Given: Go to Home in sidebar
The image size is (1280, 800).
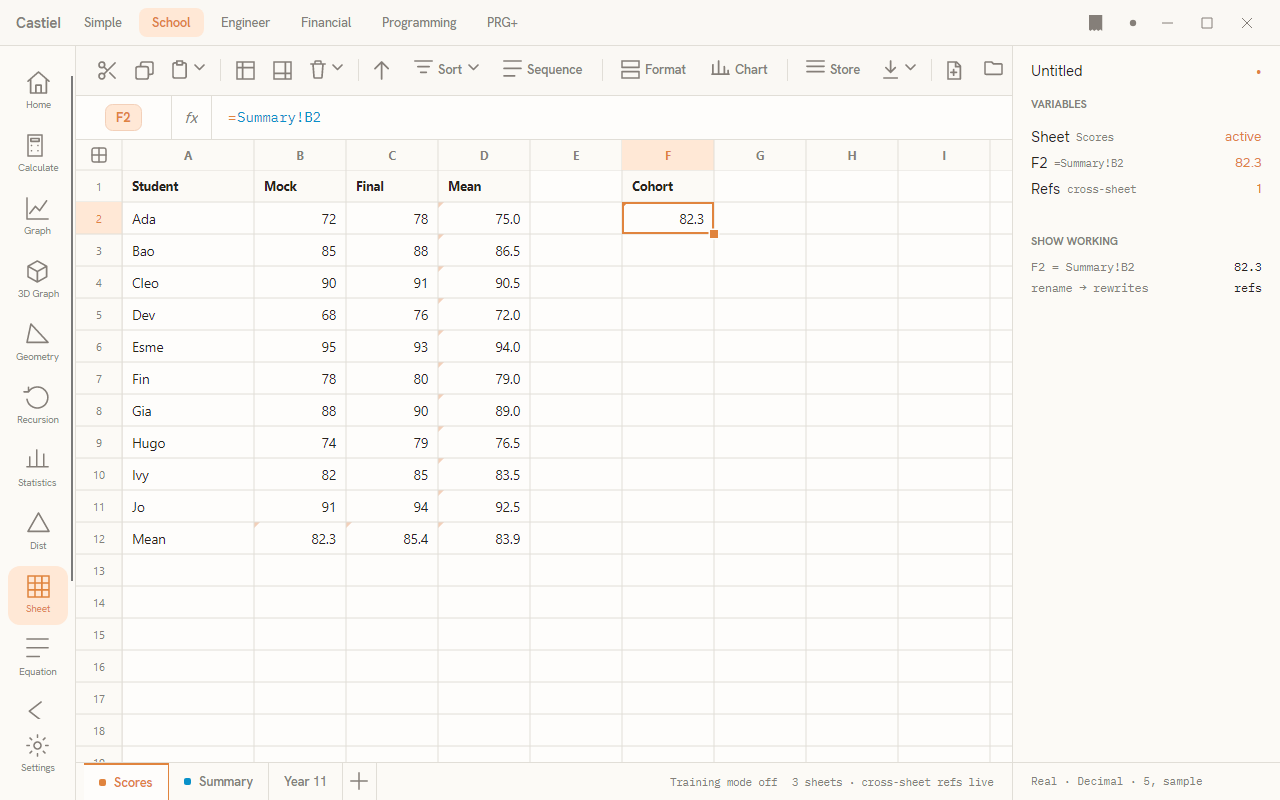Looking at the screenshot, I should click(x=38, y=90).
